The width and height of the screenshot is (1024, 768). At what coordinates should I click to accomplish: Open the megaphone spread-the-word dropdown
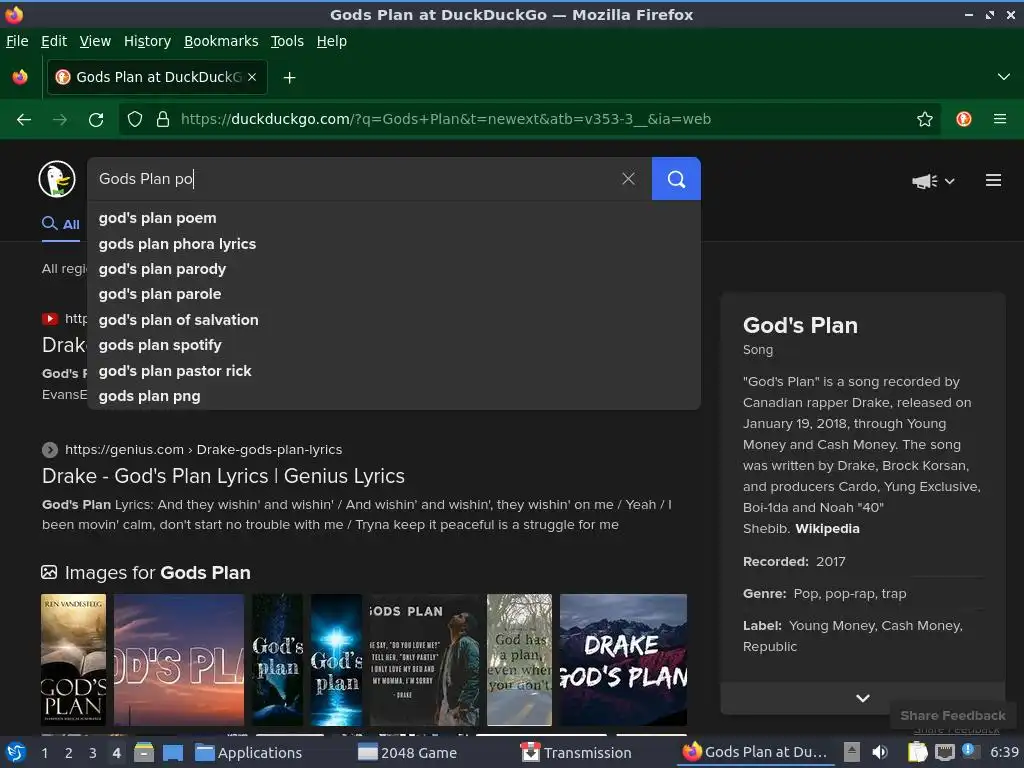click(933, 181)
